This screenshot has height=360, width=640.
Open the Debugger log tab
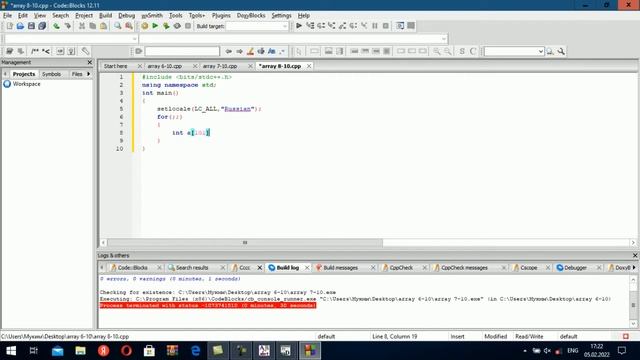coord(575,268)
